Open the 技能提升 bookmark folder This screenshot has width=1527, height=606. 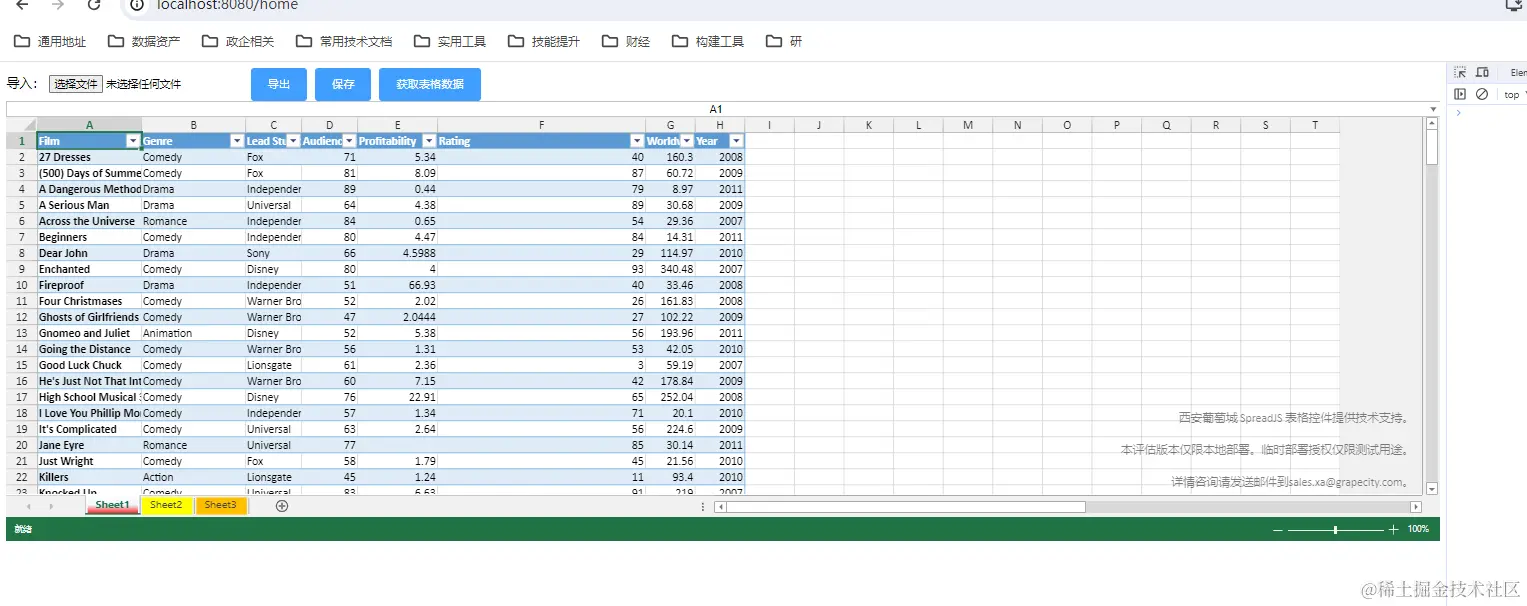pos(544,41)
